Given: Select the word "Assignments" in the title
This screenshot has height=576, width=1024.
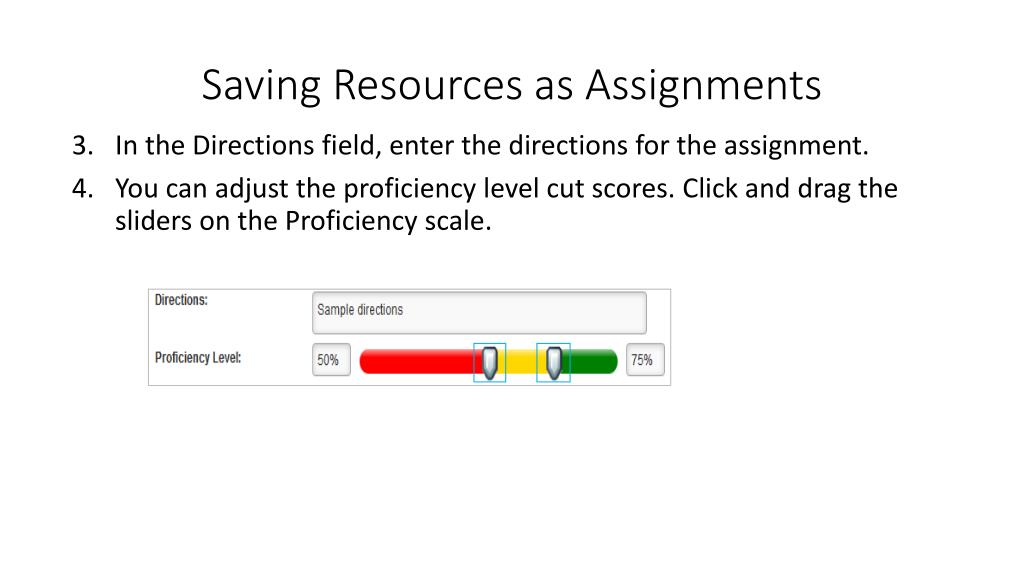Looking at the screenshot, I should coord(703,85).
